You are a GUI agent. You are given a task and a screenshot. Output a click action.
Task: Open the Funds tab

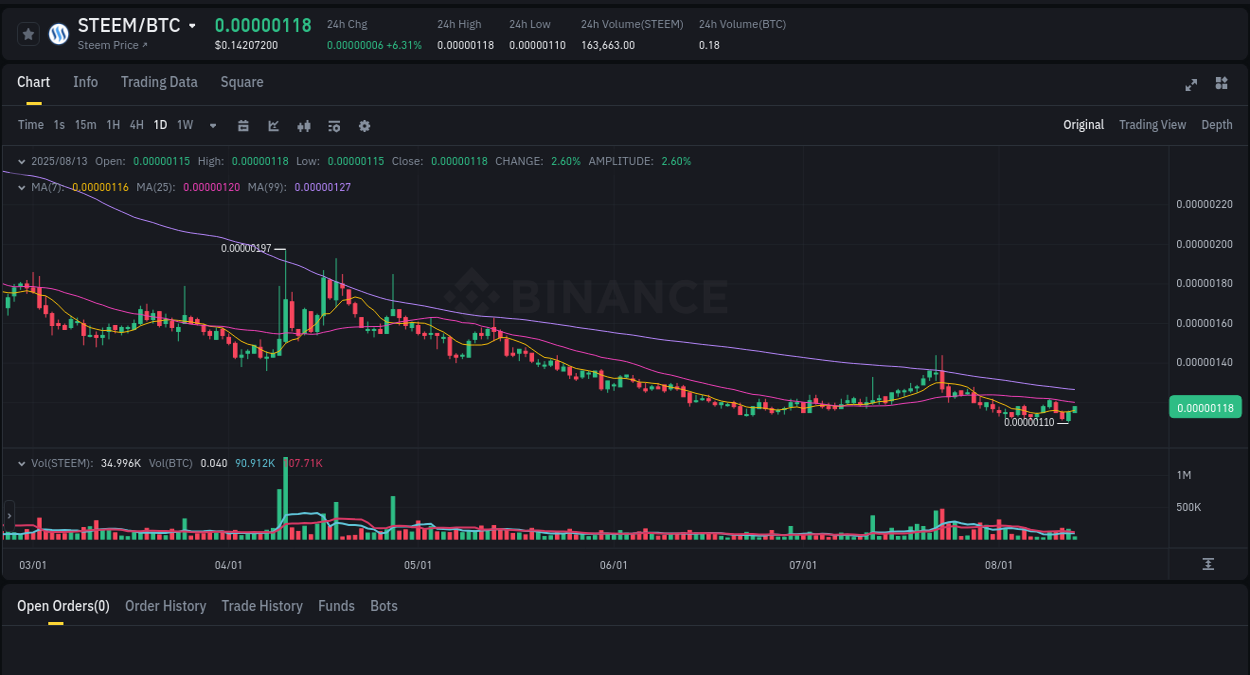pos(336,606)
